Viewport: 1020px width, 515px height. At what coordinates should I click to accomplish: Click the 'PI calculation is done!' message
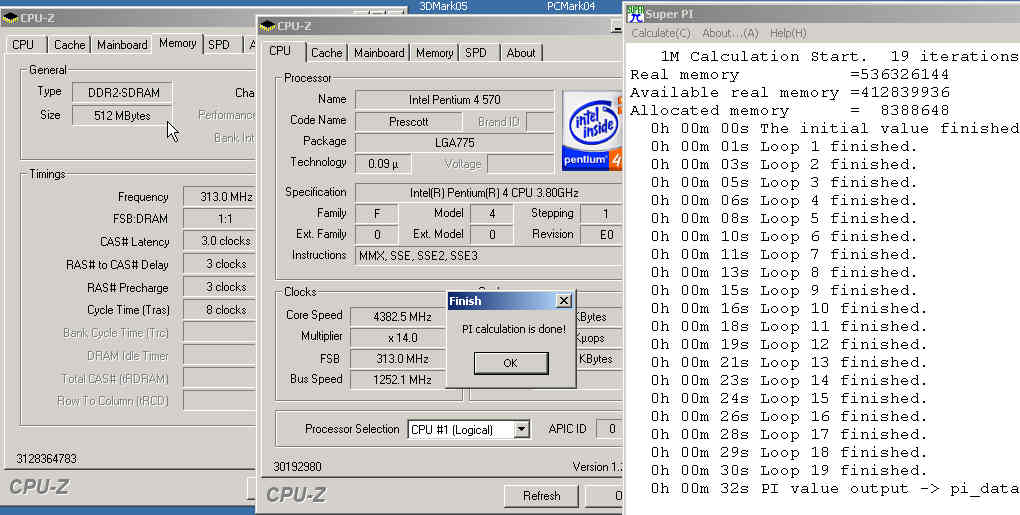pos(513,329)
